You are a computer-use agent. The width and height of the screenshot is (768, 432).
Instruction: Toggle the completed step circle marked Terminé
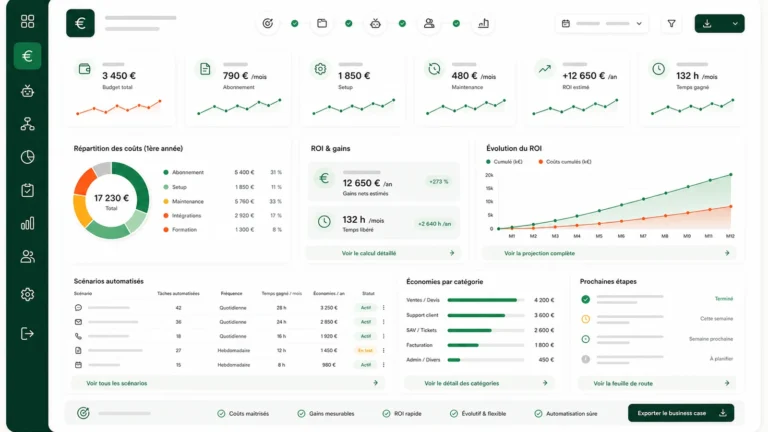coord(585,299)
